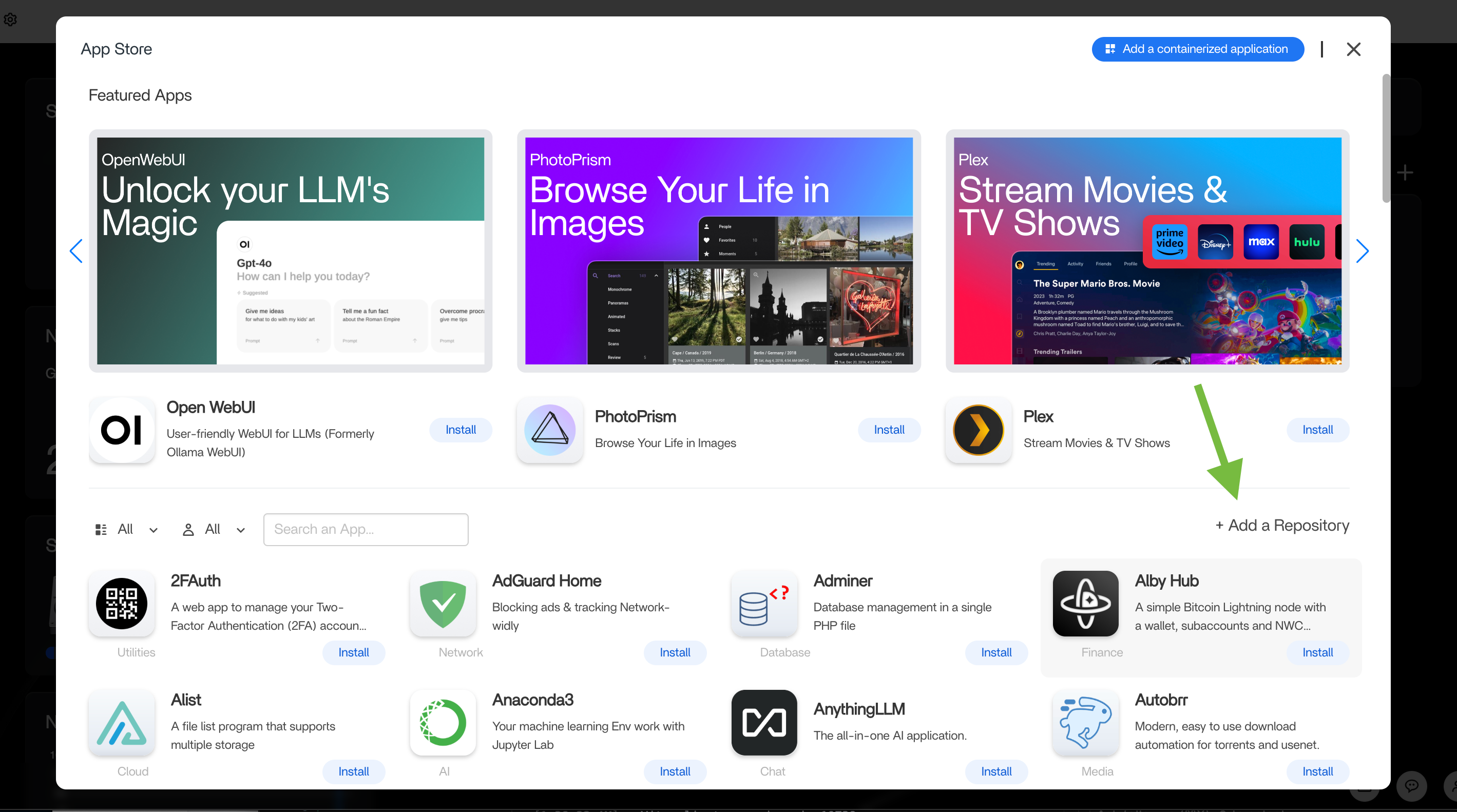Select the Autobrr title
This screenshot has height=812, width=1457.
click(x=1161, y=700)
